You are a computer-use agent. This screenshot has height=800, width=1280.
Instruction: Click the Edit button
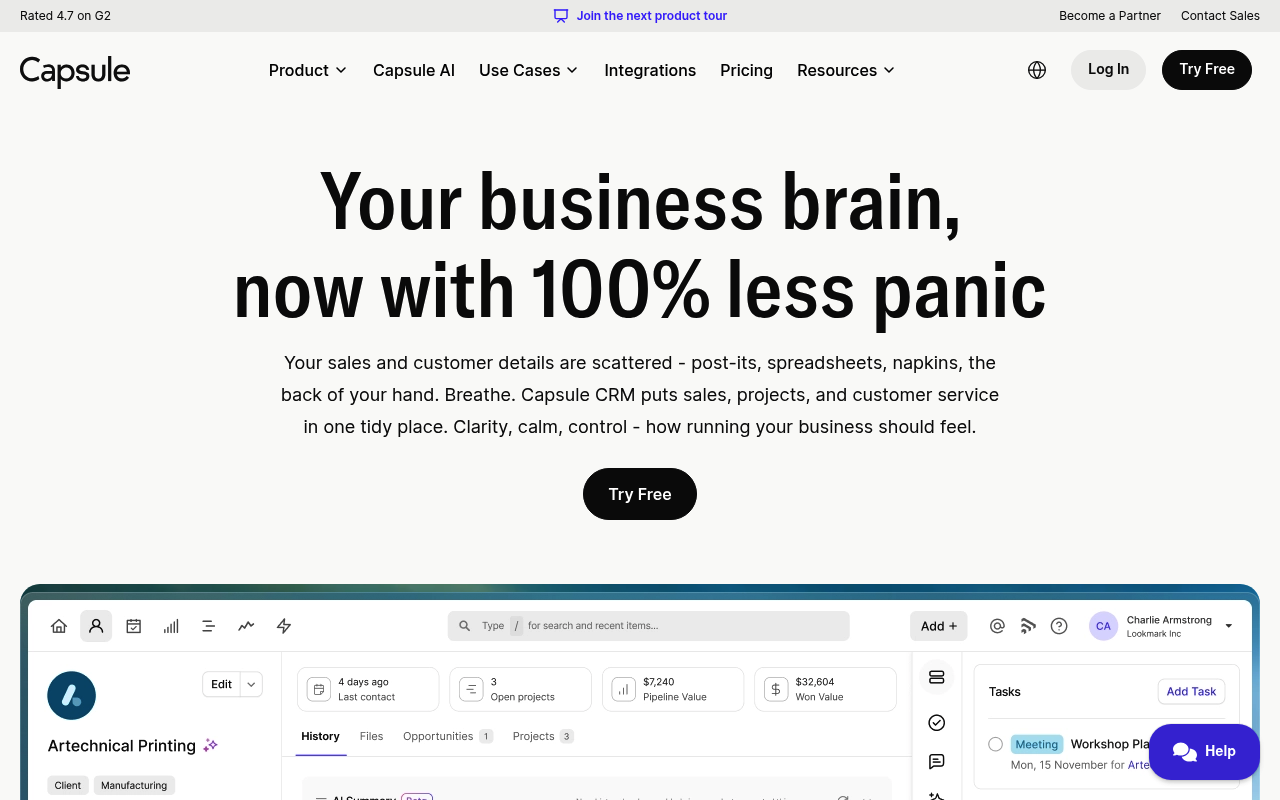222,684
